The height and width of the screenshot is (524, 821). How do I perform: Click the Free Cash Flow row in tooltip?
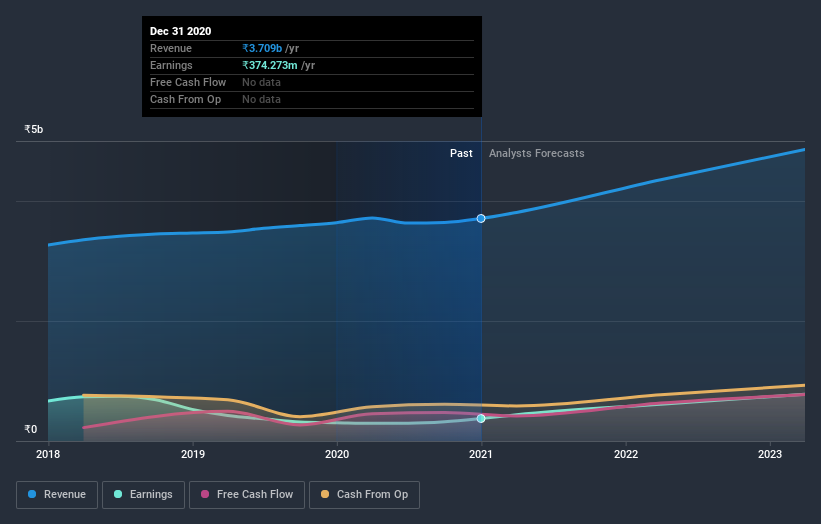pos(312,83)
